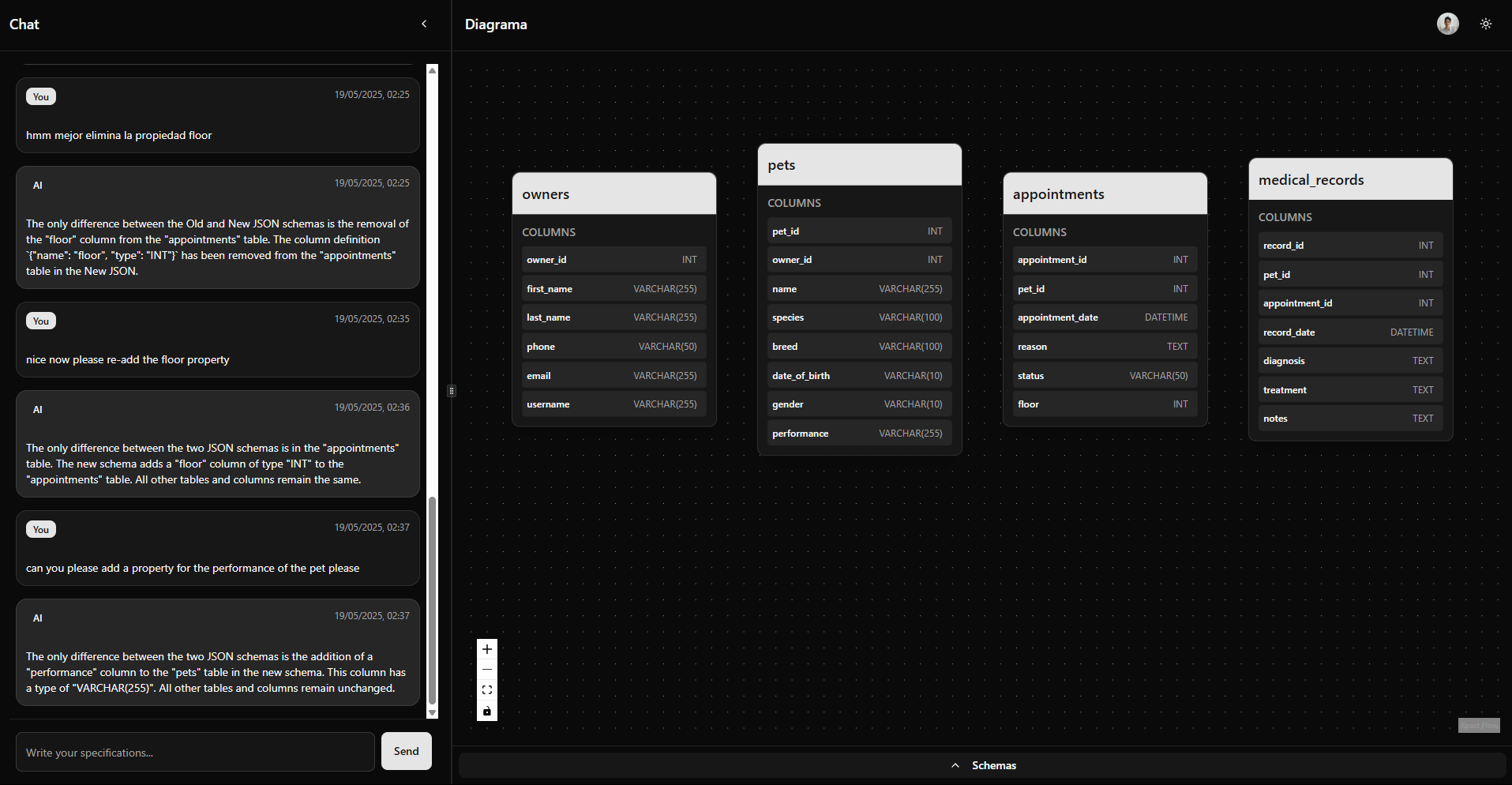Select the owners table header
Viewport: 1512px width, 785px height.
[x=614, y=194]
